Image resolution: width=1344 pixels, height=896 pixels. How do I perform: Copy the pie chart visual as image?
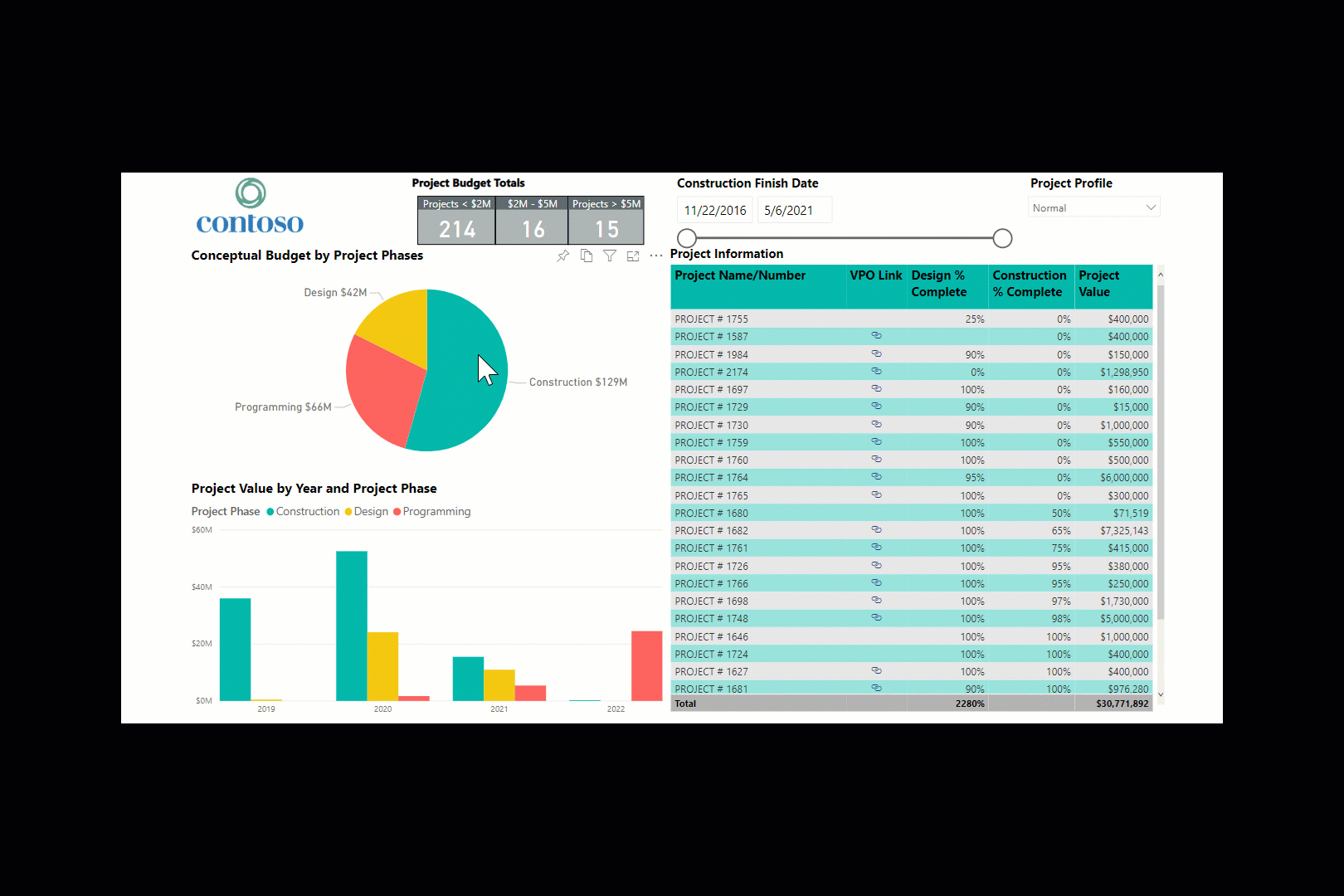[x=587, y=256]
